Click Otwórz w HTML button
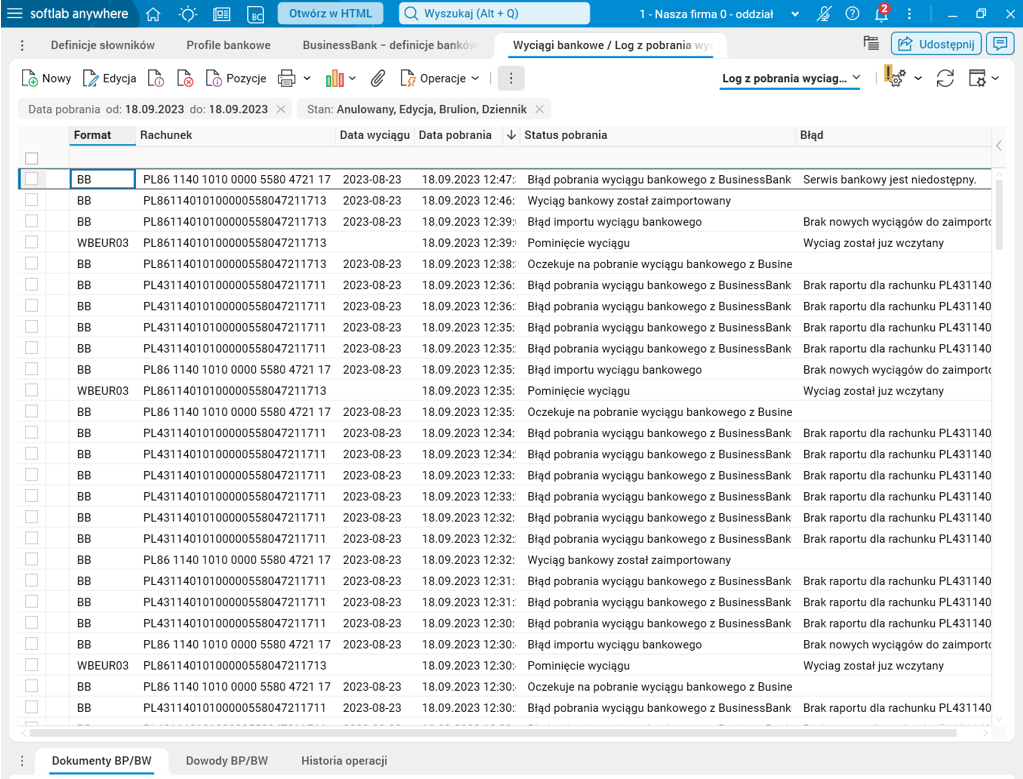Image resolution: width=1023 pixels, height=779 pixels. (330, 14)
